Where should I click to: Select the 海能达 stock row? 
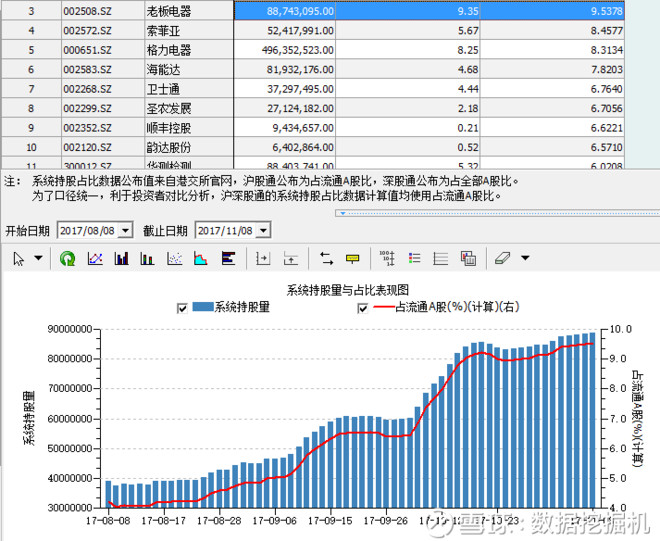[x=313, y=69]
